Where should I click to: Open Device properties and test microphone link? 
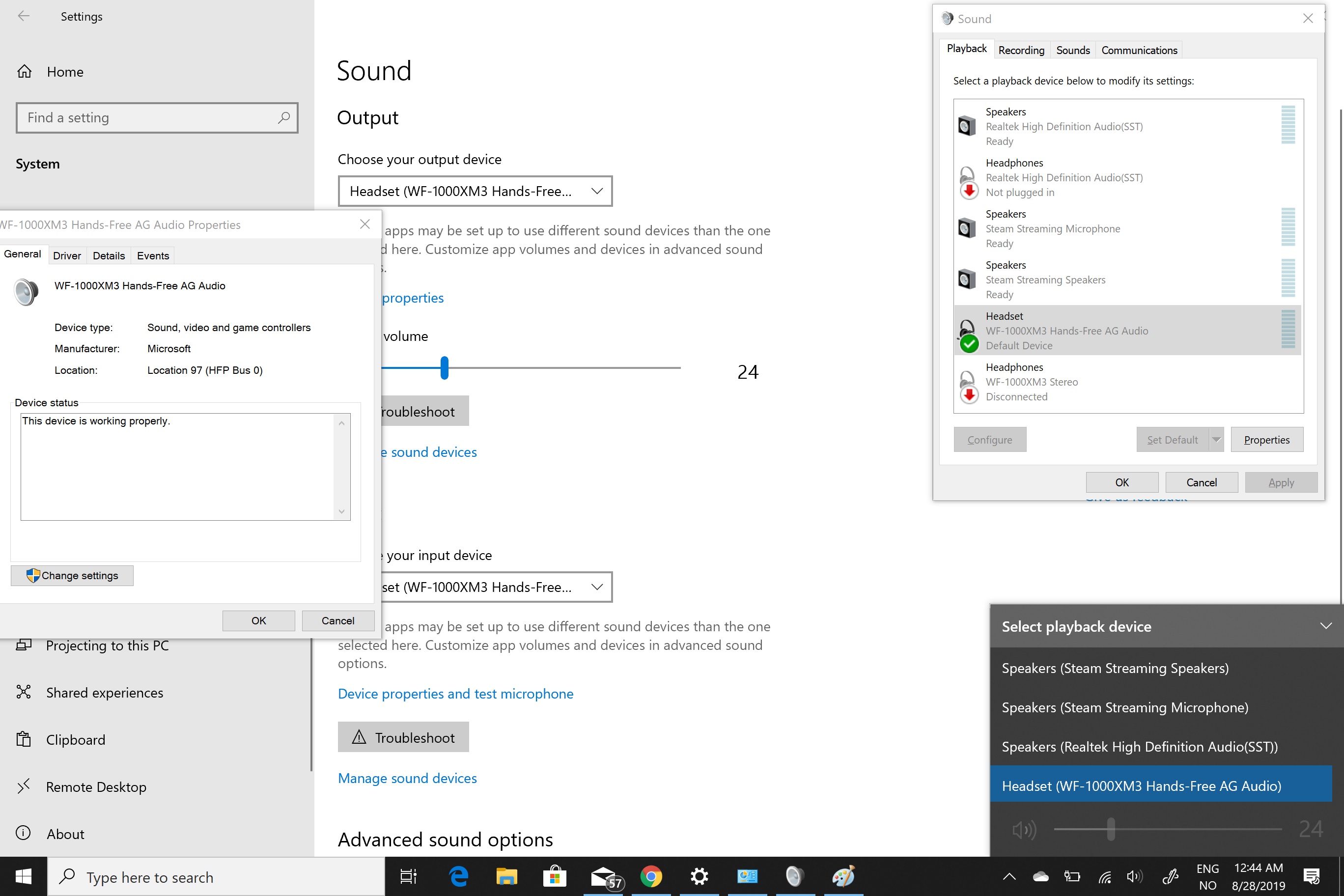[x=455, y=694]
